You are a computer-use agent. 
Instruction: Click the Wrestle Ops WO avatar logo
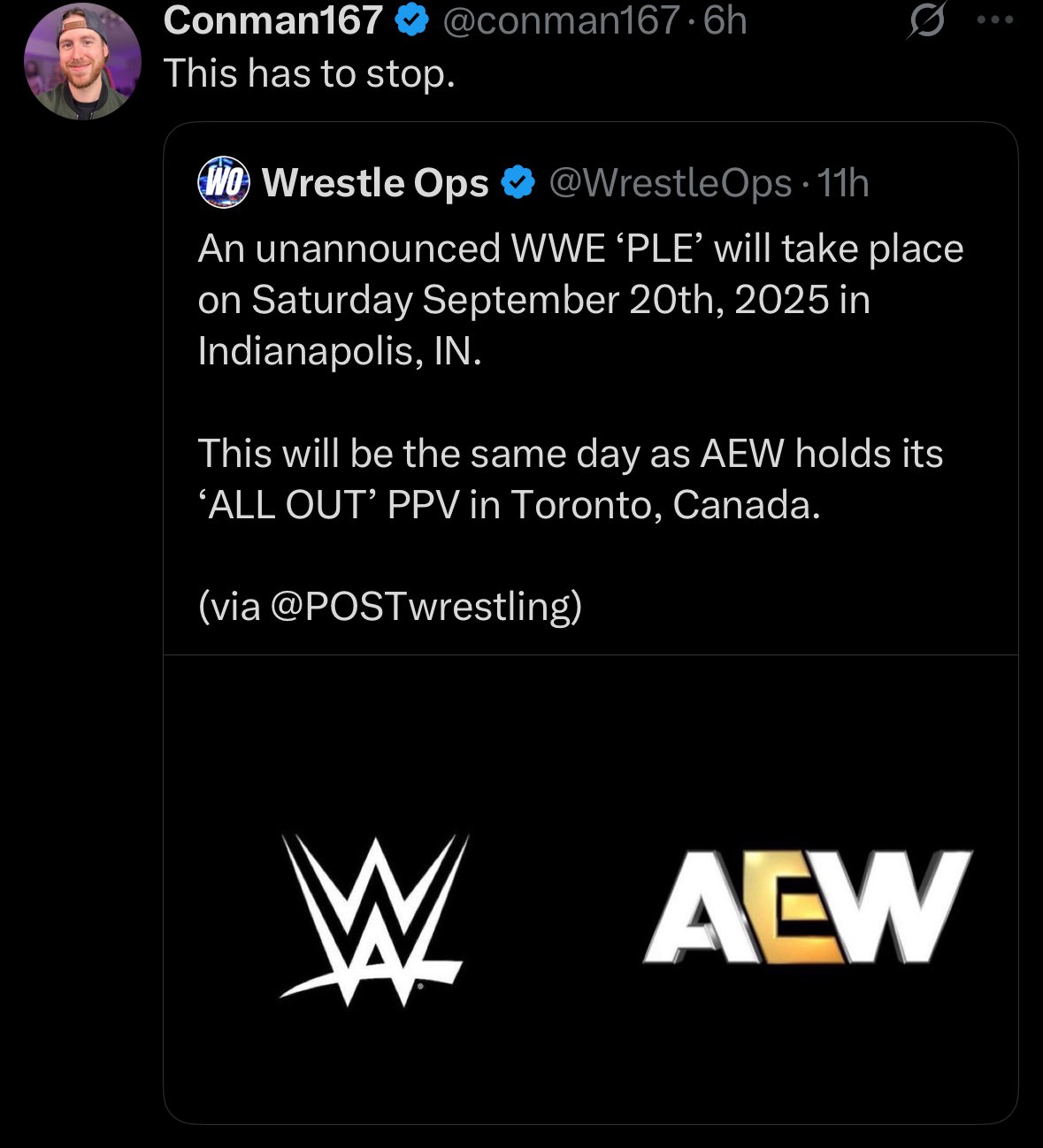coord(224,183)
